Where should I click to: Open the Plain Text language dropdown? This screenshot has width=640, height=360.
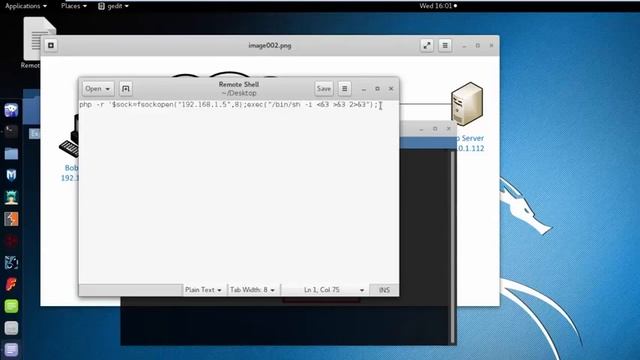coord(203,290)
